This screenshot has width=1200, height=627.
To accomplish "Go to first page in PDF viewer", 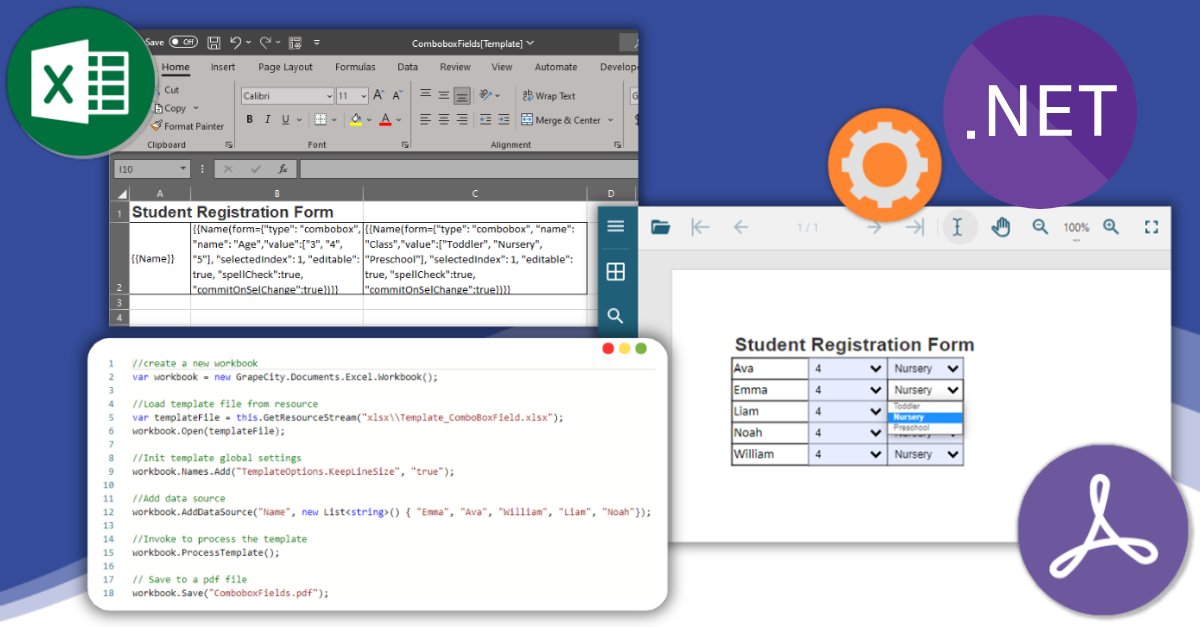I will [x=700, y=227].
